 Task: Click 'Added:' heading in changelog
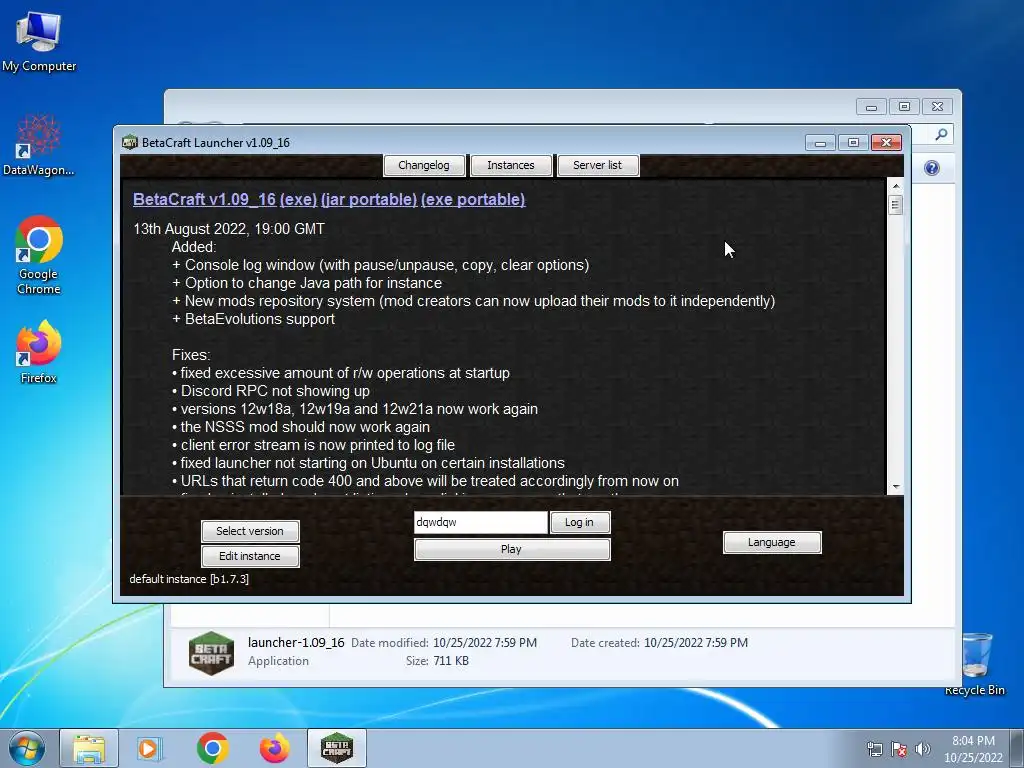pos(194,247)
